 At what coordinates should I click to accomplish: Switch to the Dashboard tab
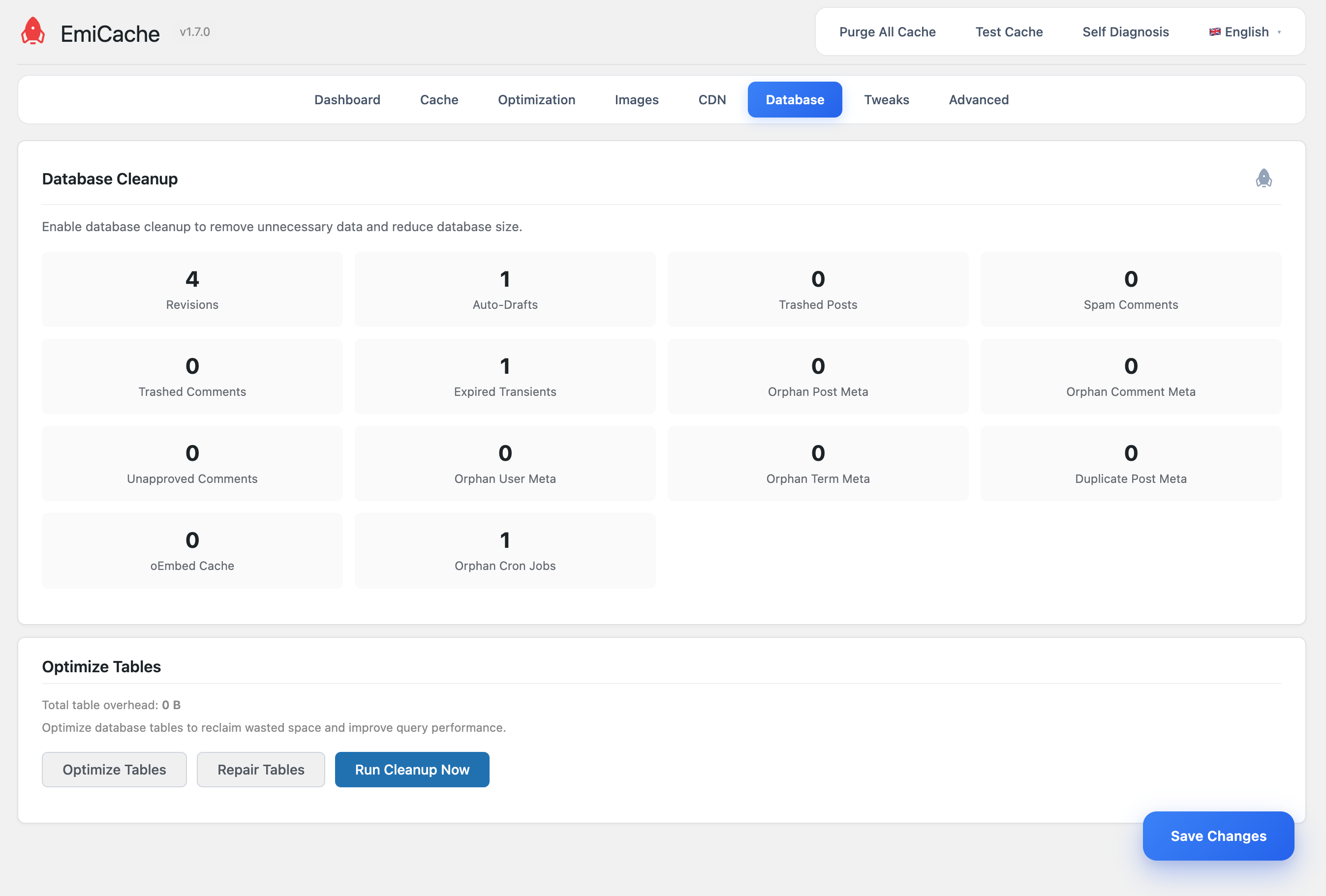coord(347,100)
